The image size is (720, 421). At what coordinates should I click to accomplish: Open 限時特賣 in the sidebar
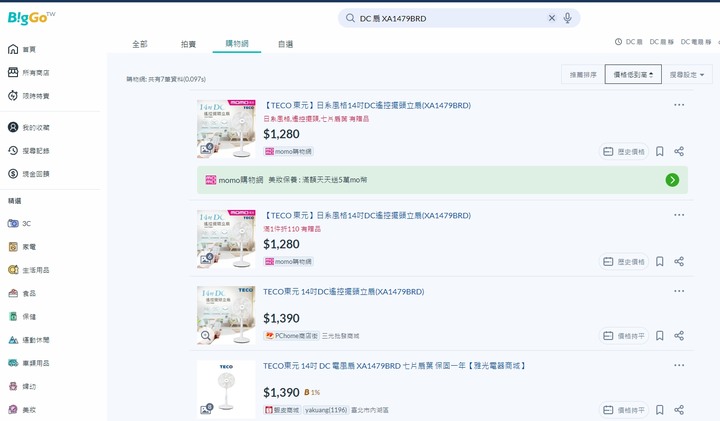coord(28,95)
